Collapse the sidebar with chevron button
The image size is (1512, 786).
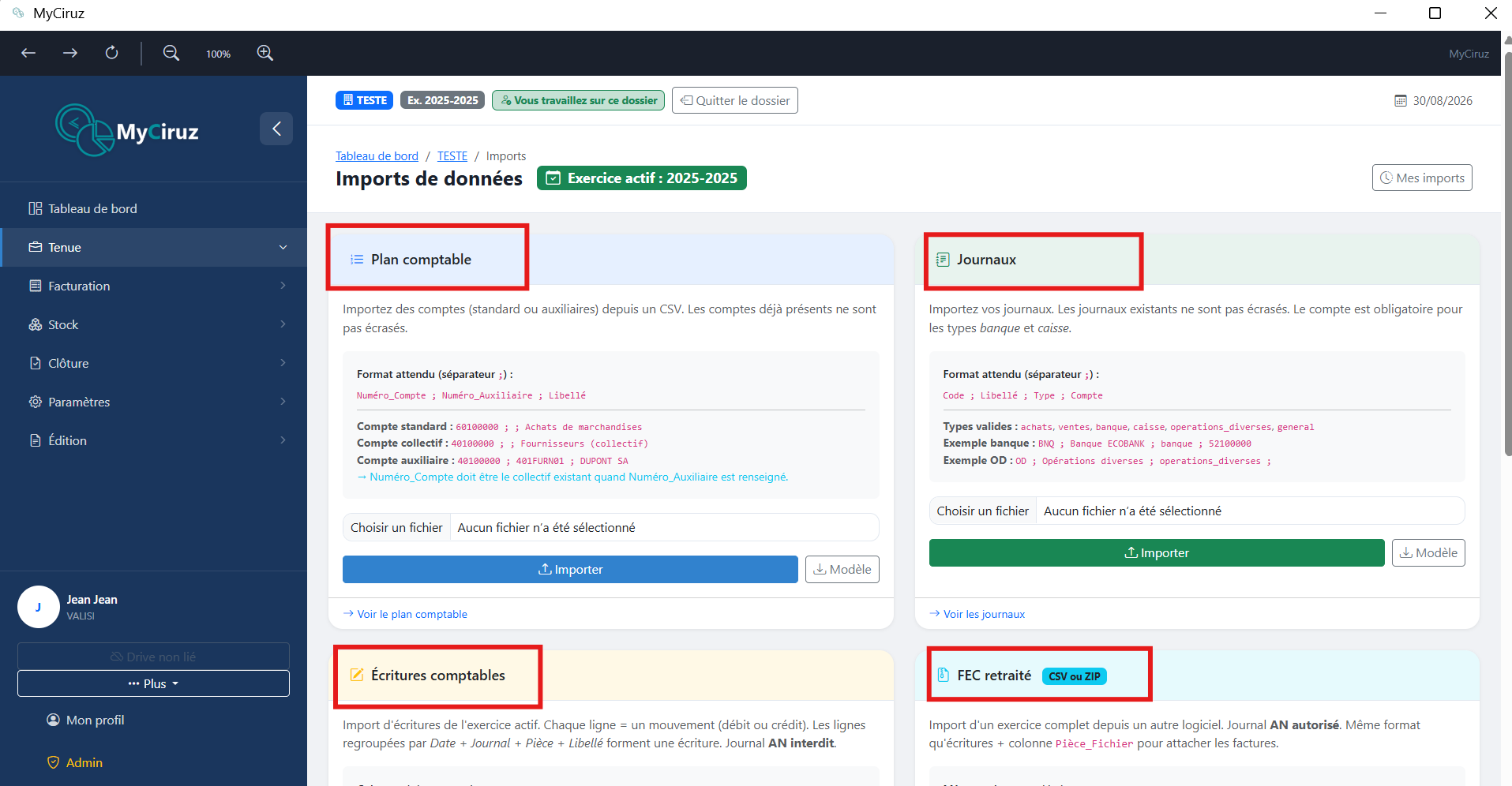pos(276,129)
